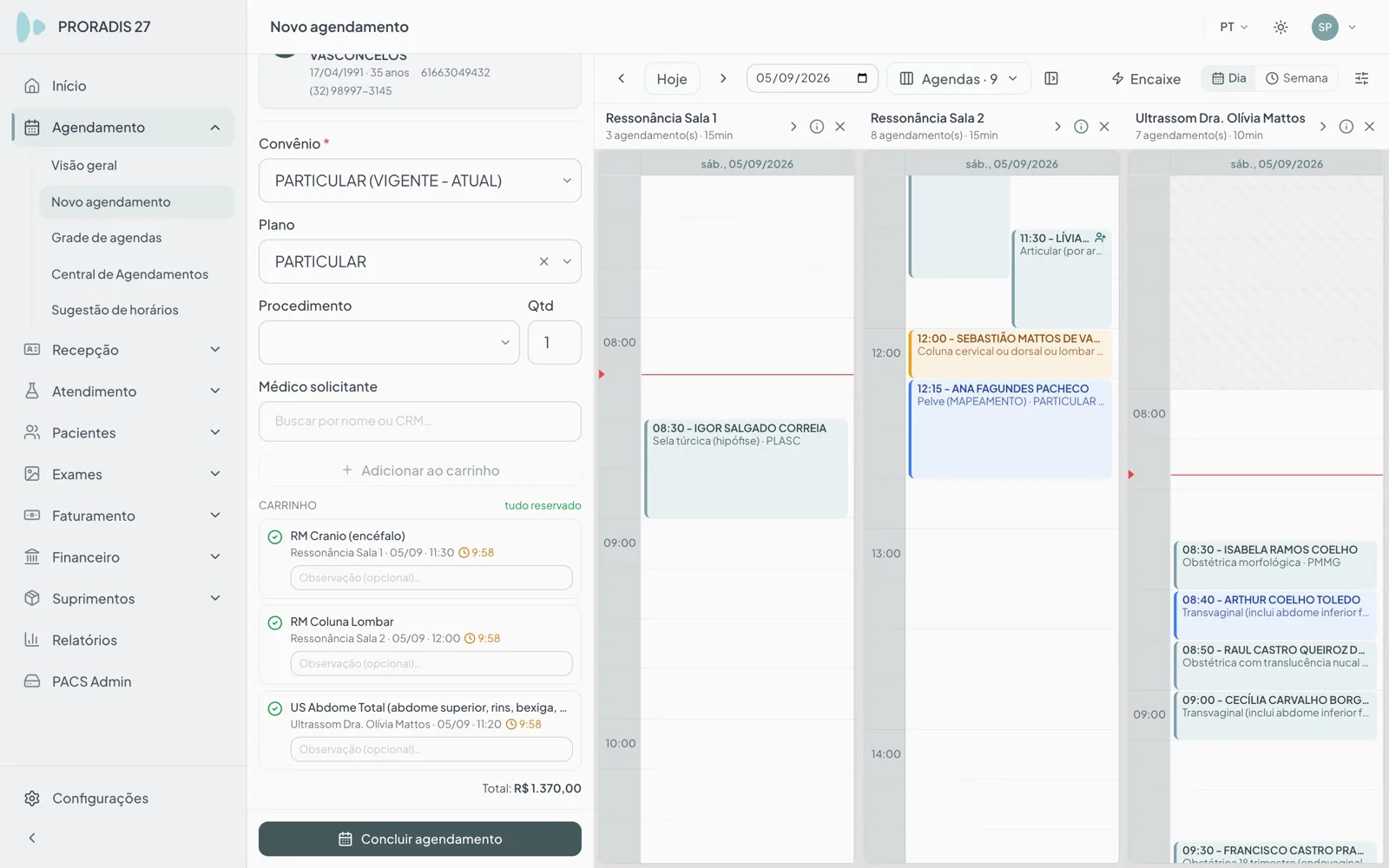
Task: Expand the Recepção menu section
Action: point(123,350)
